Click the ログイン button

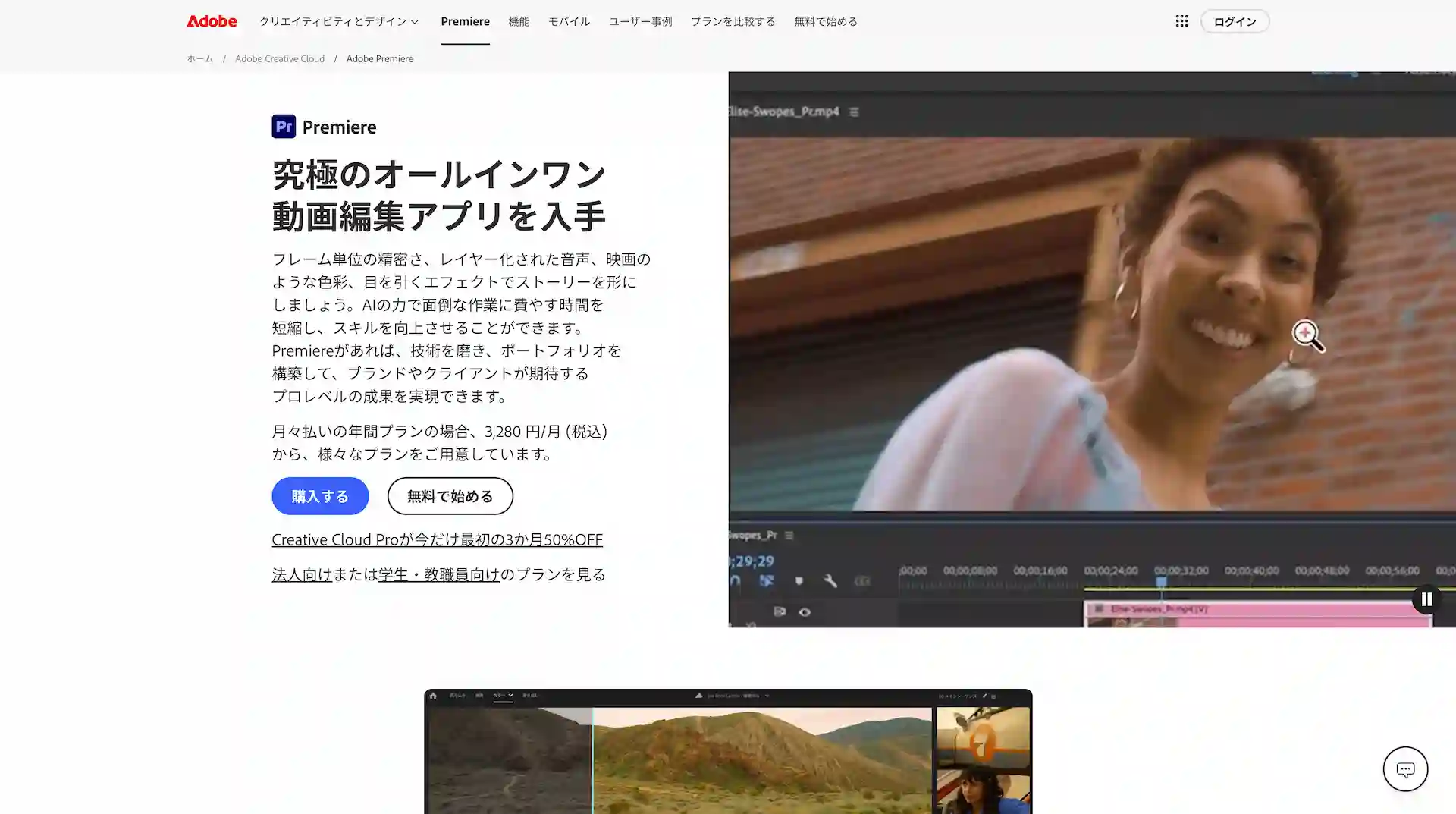[x=1234, y=21]
